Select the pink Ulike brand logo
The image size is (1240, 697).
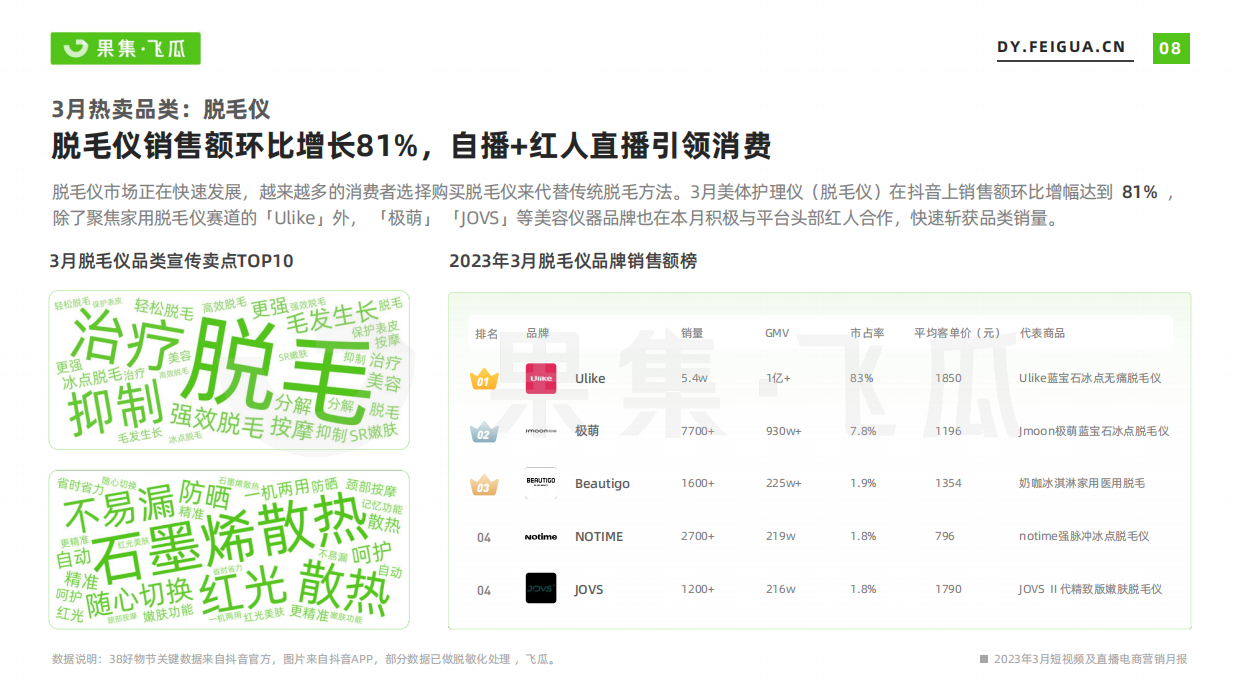541,379
